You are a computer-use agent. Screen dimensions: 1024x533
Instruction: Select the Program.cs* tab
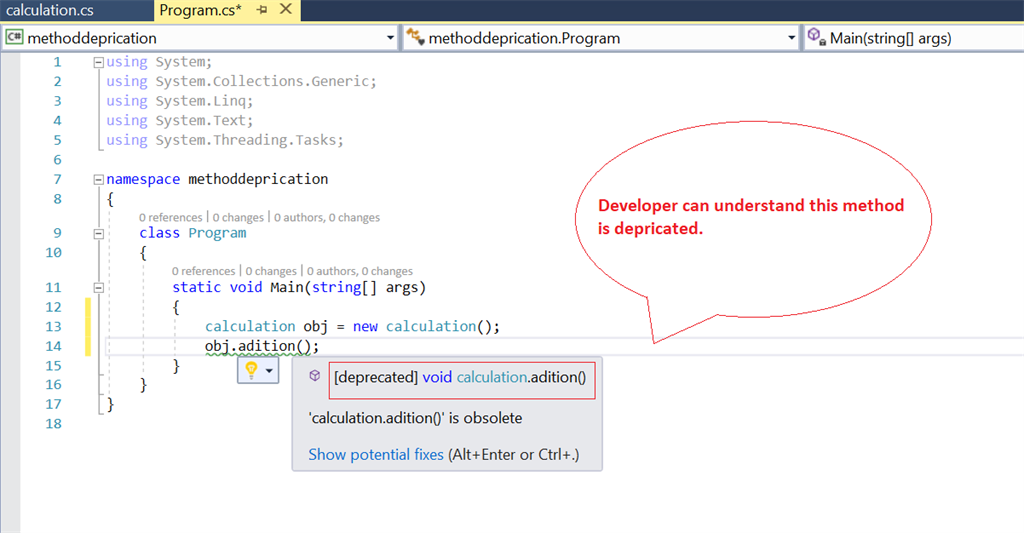coord(200,10)
